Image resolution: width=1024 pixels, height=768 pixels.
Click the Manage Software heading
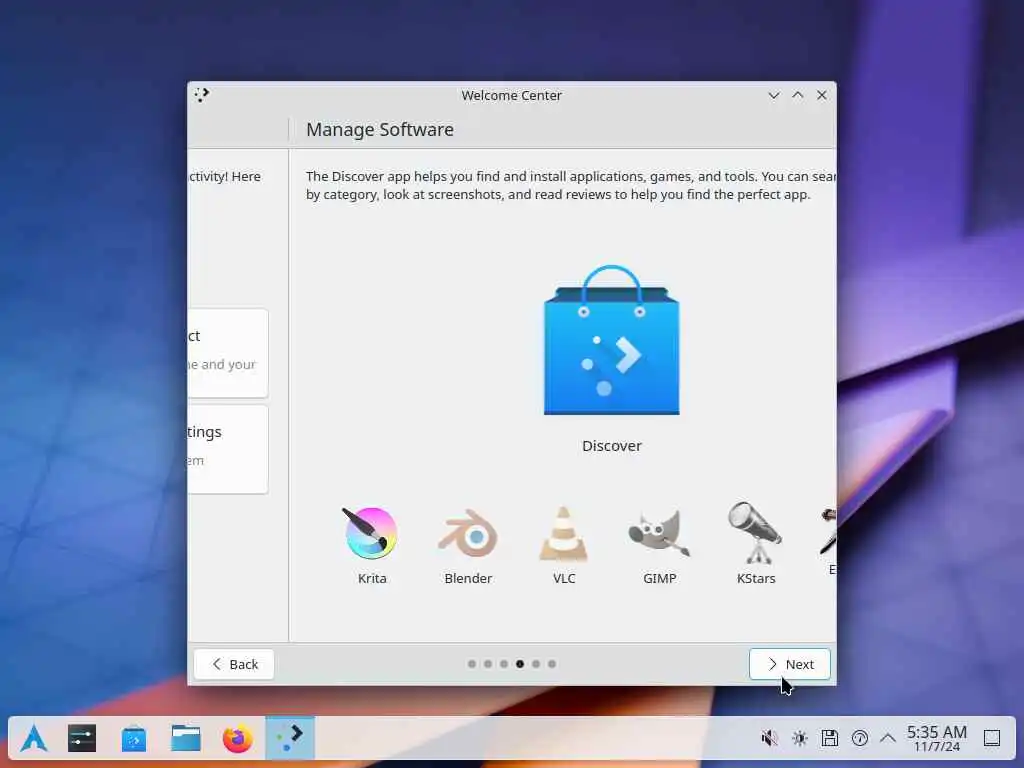click(x=380, y=130)
